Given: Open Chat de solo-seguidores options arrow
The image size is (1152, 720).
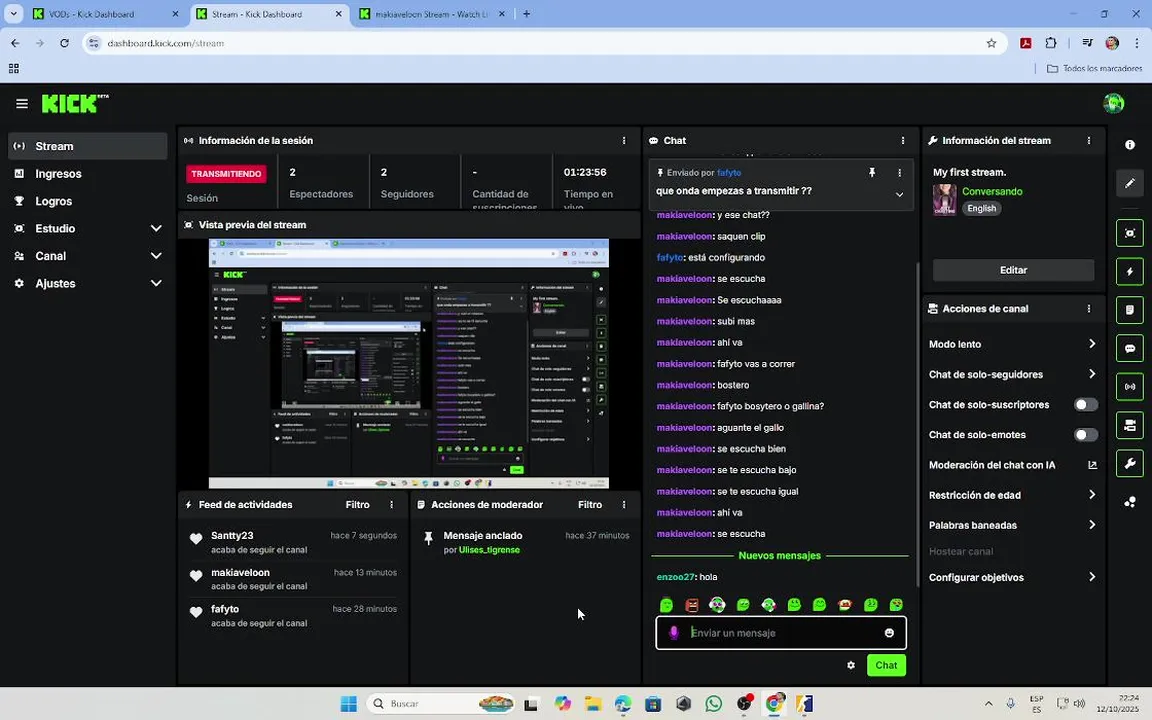Looking at the screenshot, I should pos(1092,374).
